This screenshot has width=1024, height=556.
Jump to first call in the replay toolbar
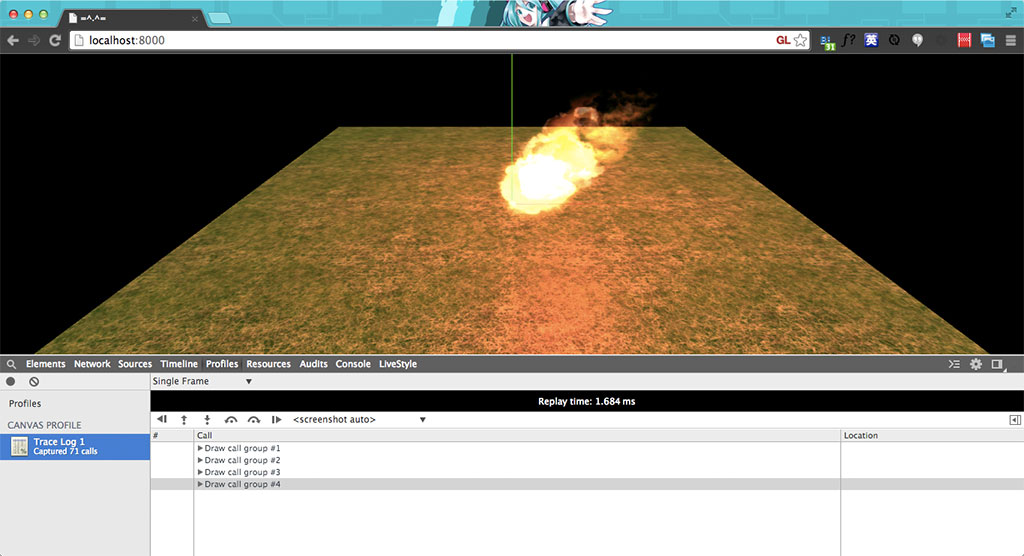point(162,420)
